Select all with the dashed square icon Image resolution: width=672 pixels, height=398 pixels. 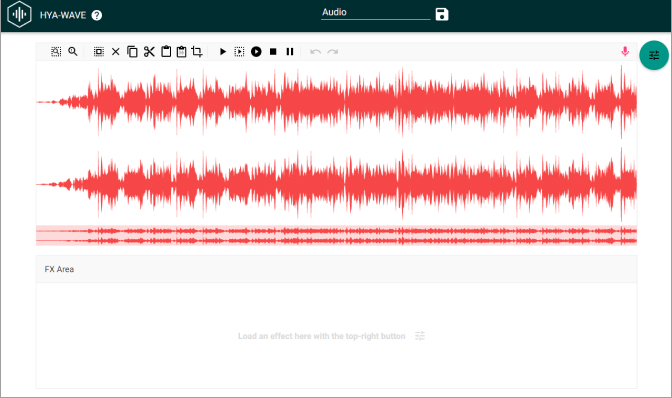[99, 52]
